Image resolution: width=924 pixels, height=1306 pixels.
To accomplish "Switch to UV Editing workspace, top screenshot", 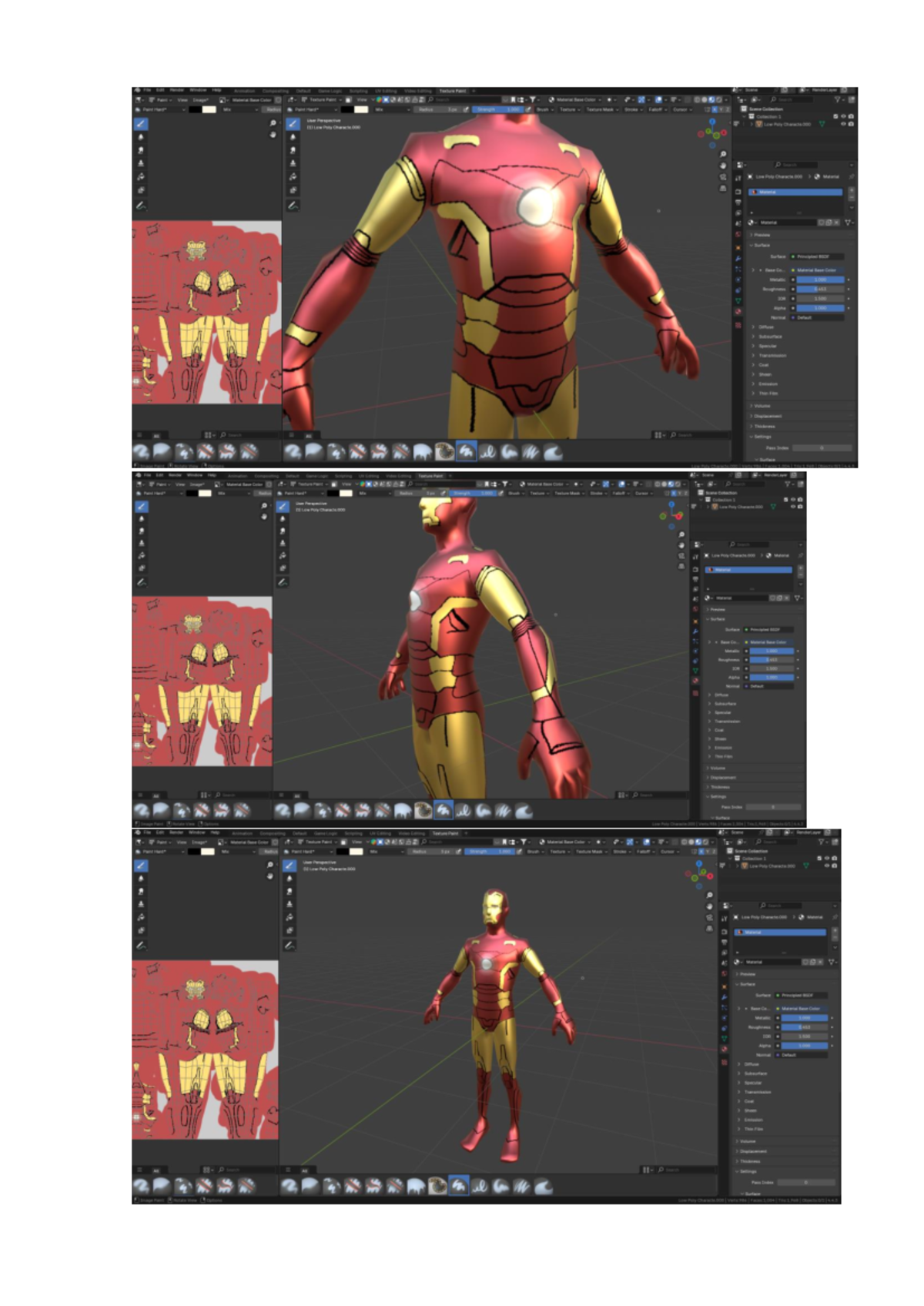I will (386, 91).
